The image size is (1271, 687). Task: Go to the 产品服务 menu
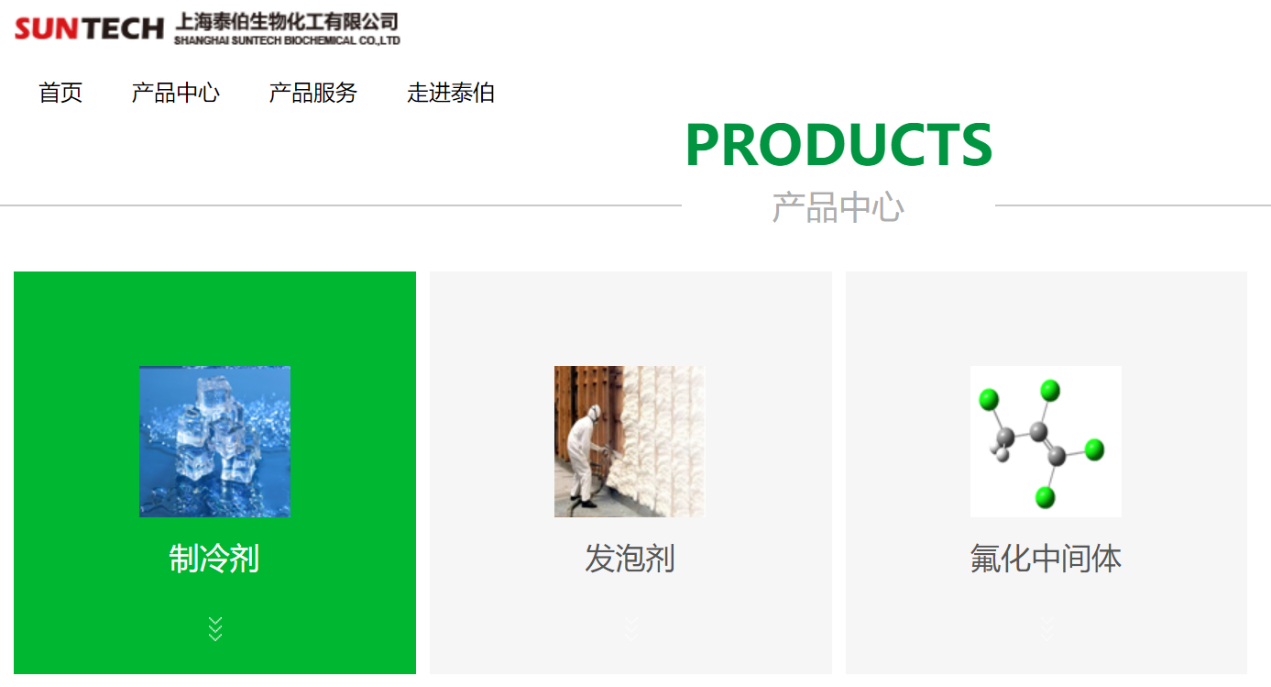coord(313,93)
